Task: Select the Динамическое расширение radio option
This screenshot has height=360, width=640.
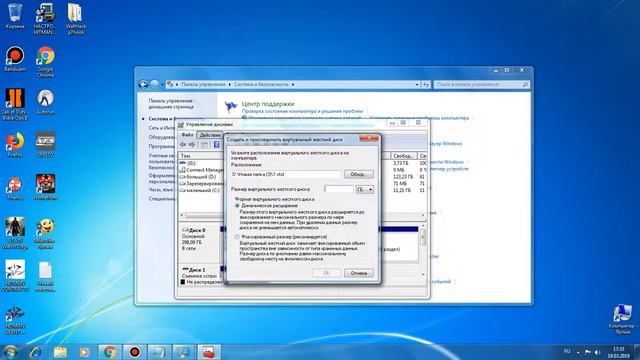Action: 237,206
